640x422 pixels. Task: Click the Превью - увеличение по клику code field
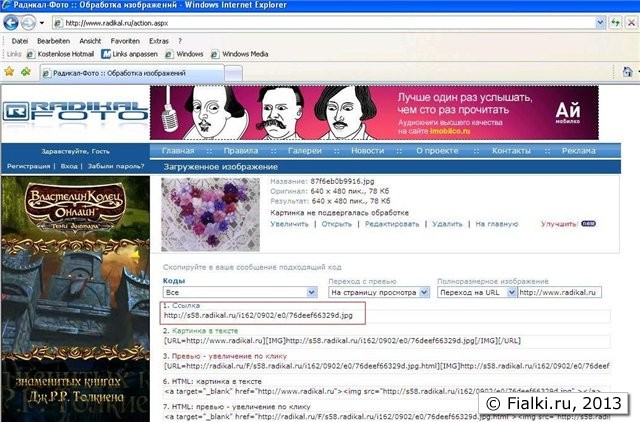pos(387,366)
